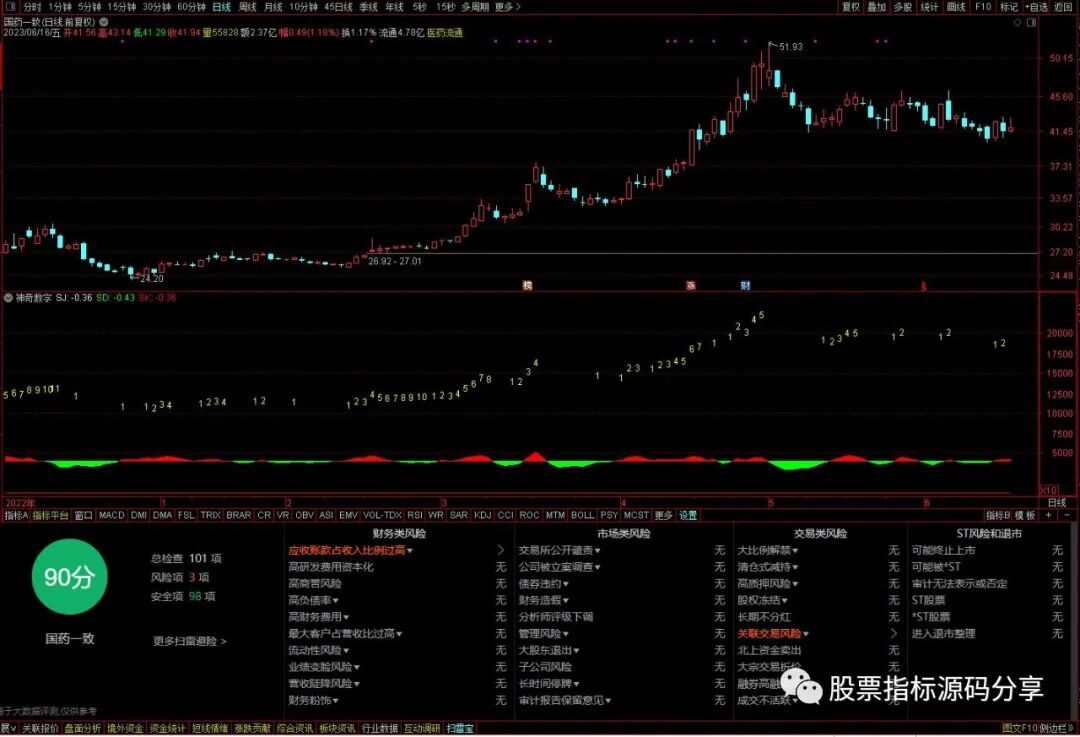Click the 财 marker on the chart timeline

click(745, 285)
